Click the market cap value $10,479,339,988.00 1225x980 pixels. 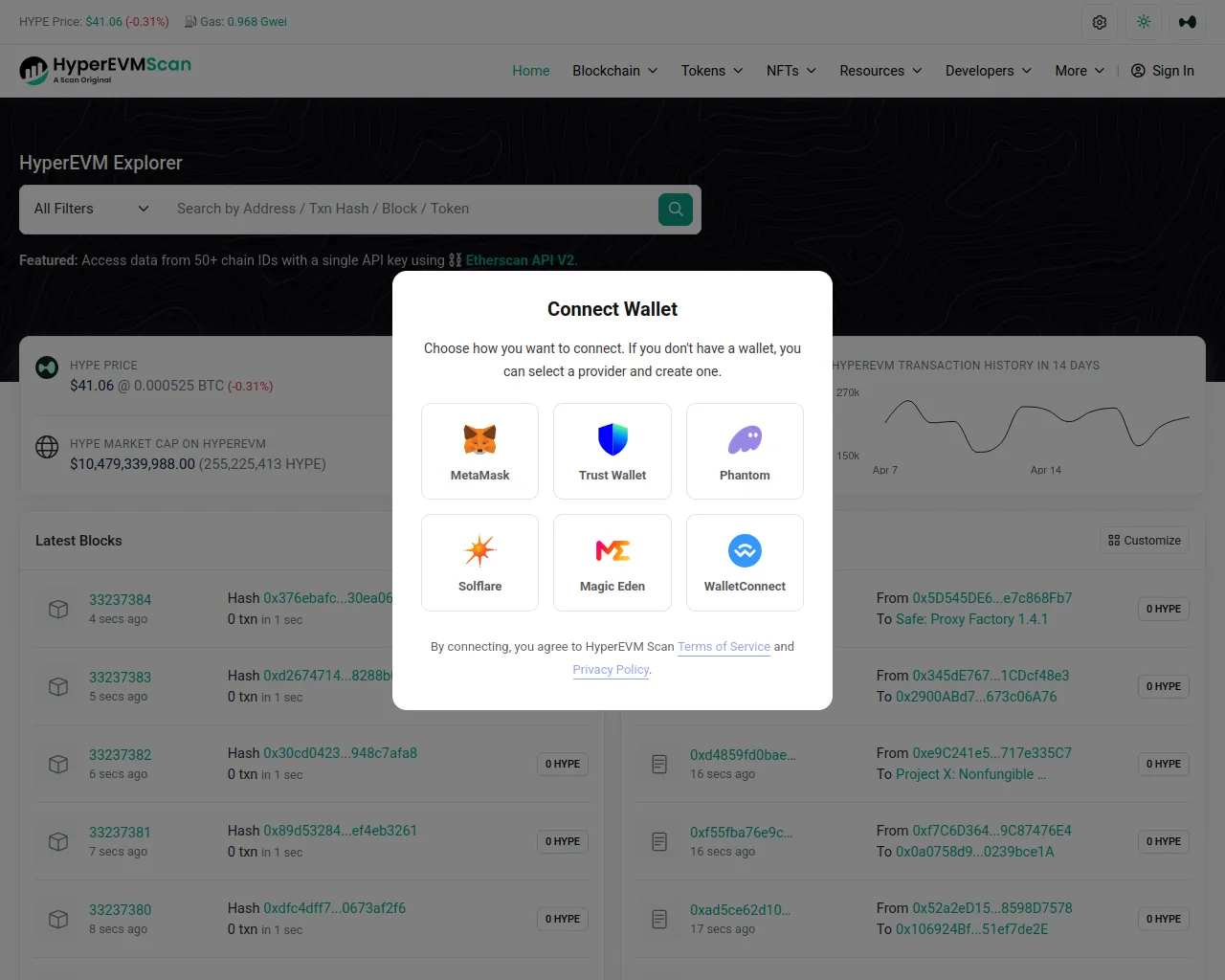132,464
